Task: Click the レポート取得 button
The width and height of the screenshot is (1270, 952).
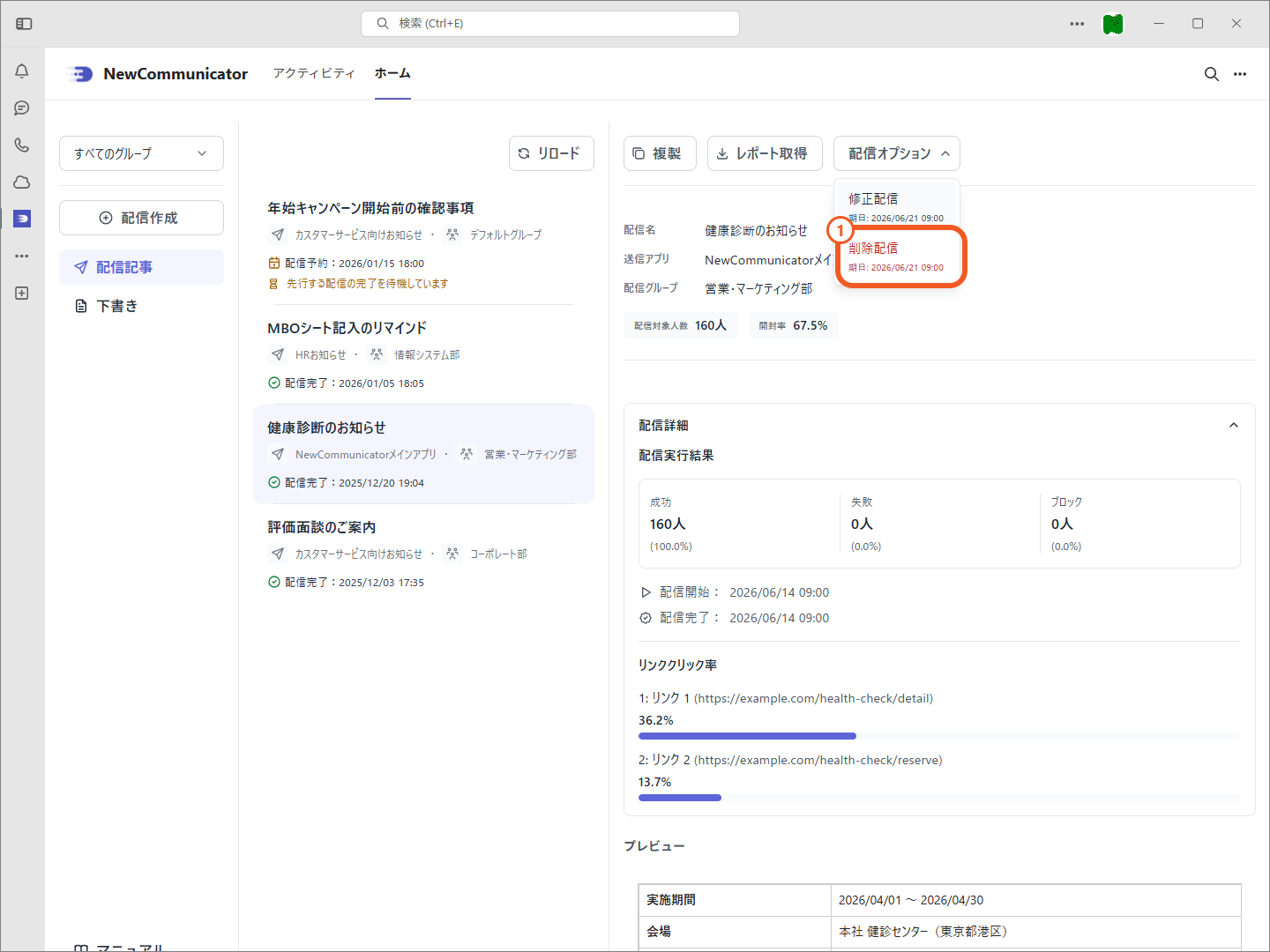Action: (x=765, y=153)
